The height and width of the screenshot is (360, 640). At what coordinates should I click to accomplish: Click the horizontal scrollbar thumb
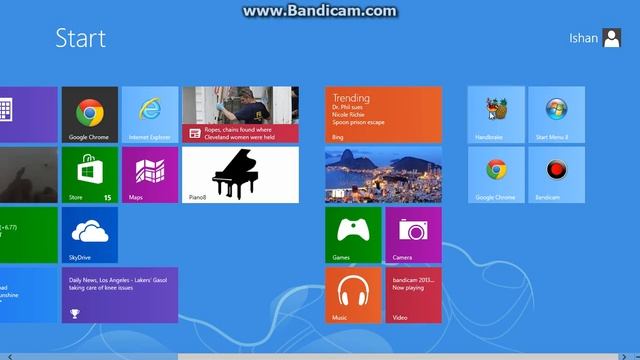(398, 357)
